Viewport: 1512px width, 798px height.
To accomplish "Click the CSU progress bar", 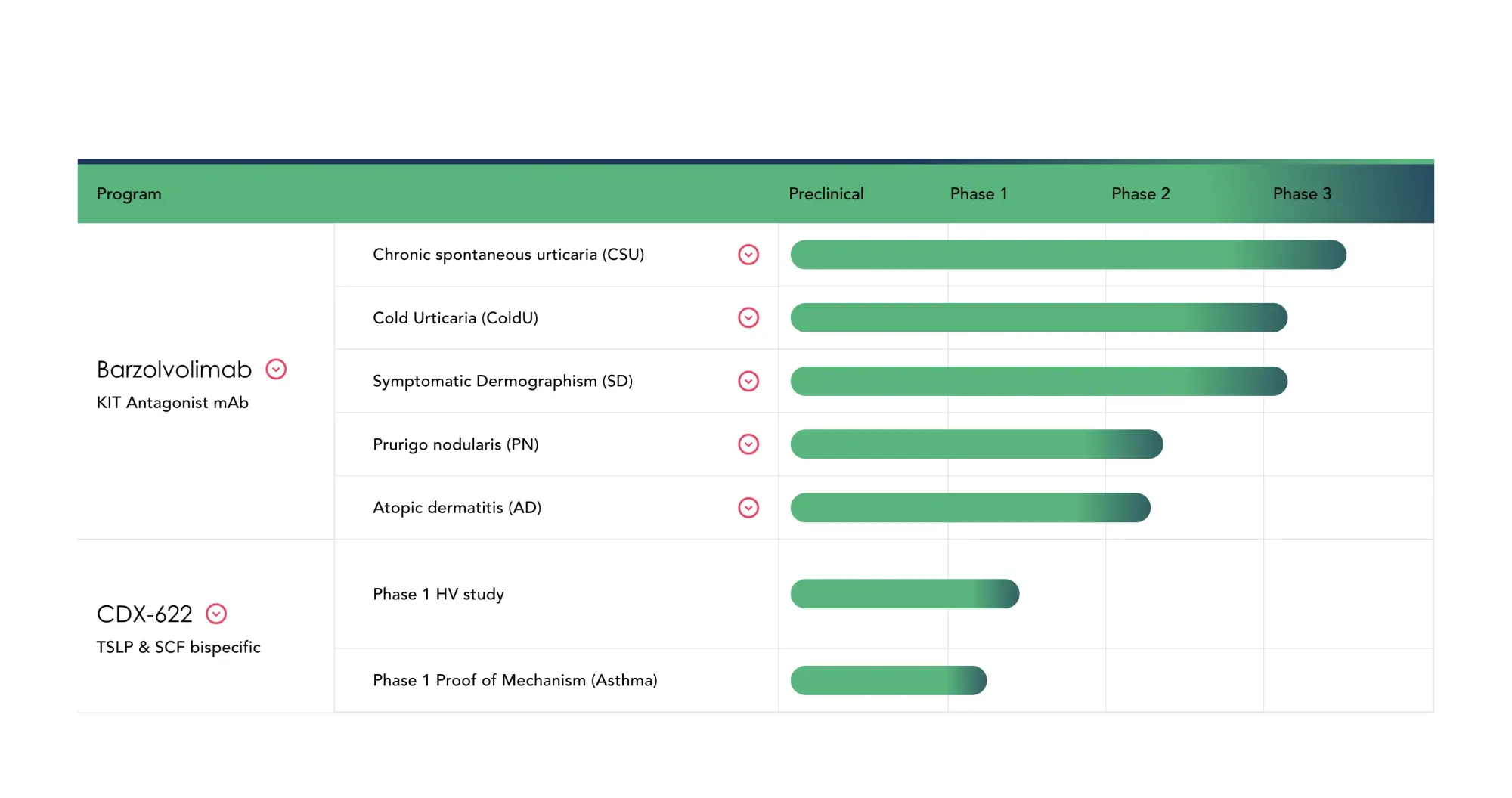I will 1068,255.
